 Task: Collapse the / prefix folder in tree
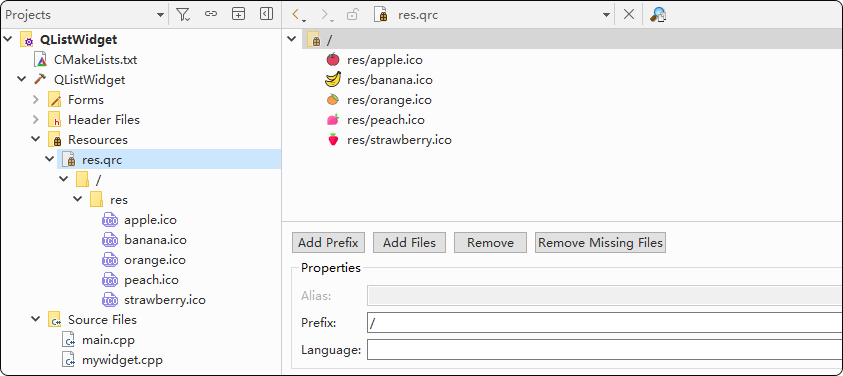pyautogui.click(x=63, y=179)
